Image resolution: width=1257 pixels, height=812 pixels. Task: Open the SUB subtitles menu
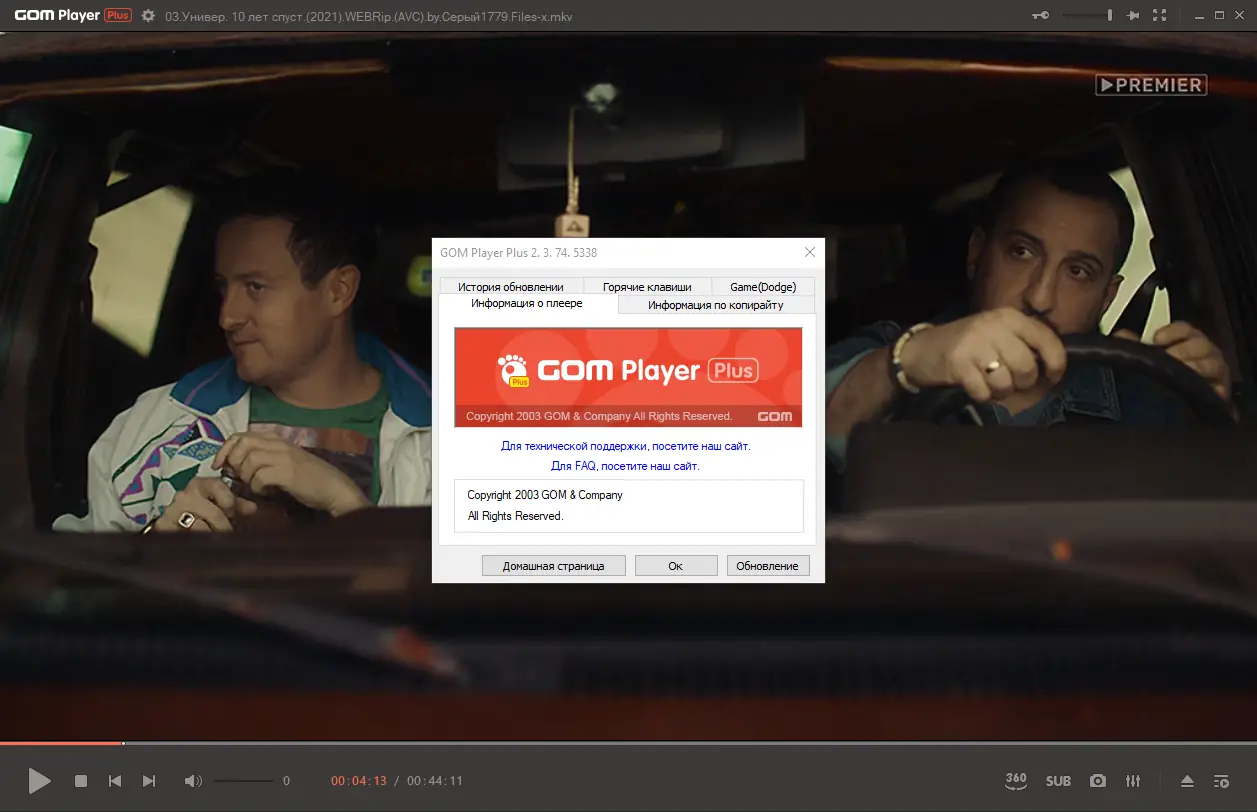[1058, 781]
